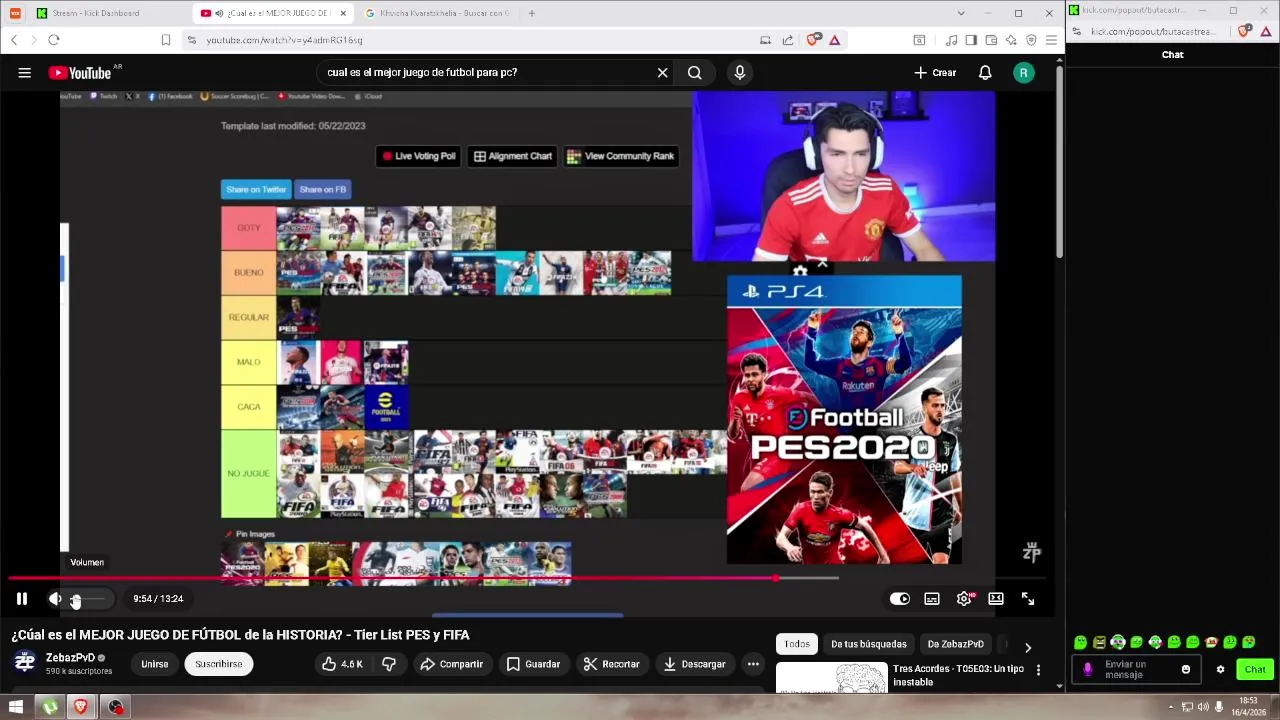Open the browser main hamburger menu

[1051, 40]
